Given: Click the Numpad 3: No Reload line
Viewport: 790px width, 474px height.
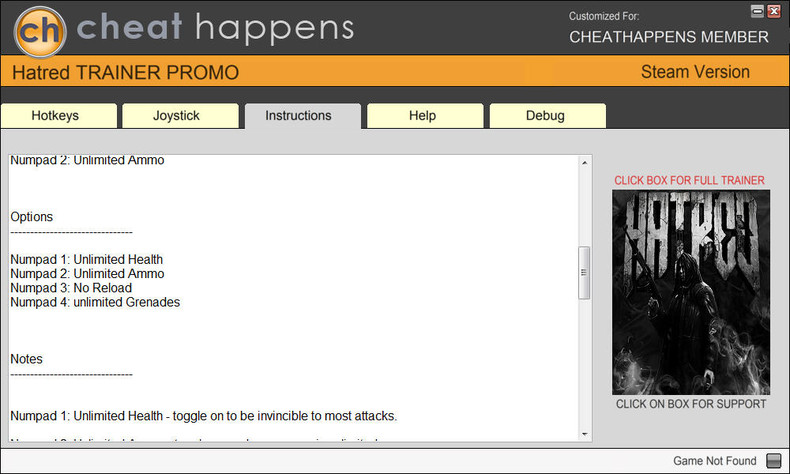Looking at the screenshot, I should click(71, 288).
